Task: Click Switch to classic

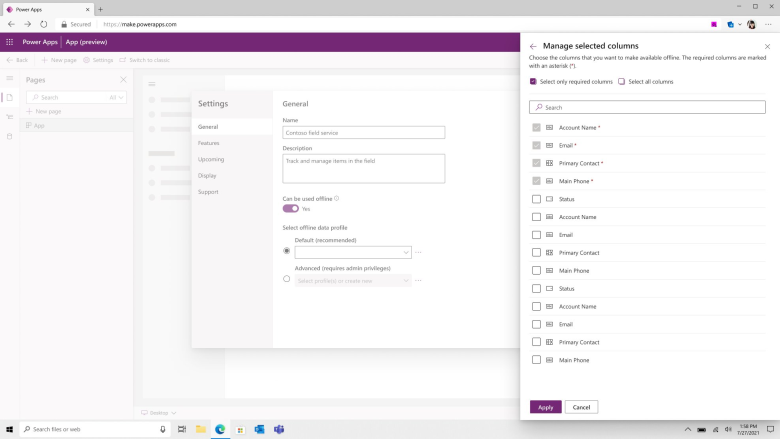Action: pyautogui.click(x=145, y=60)
